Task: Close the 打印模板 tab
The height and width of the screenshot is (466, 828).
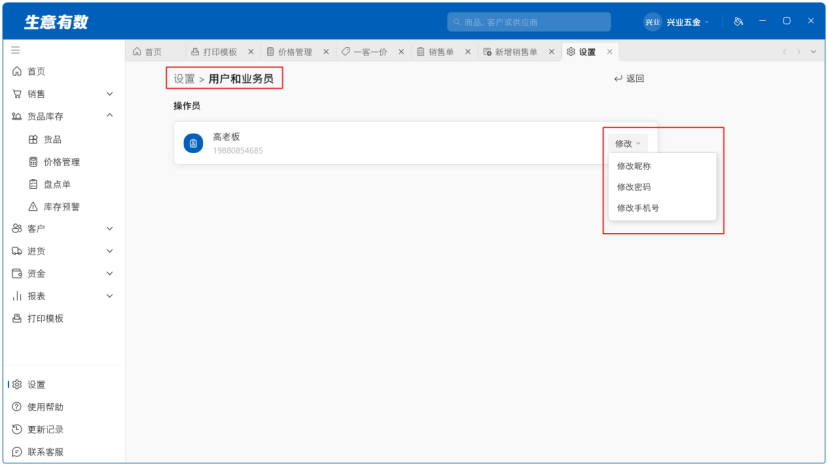Action: click(x=251, y=52)
